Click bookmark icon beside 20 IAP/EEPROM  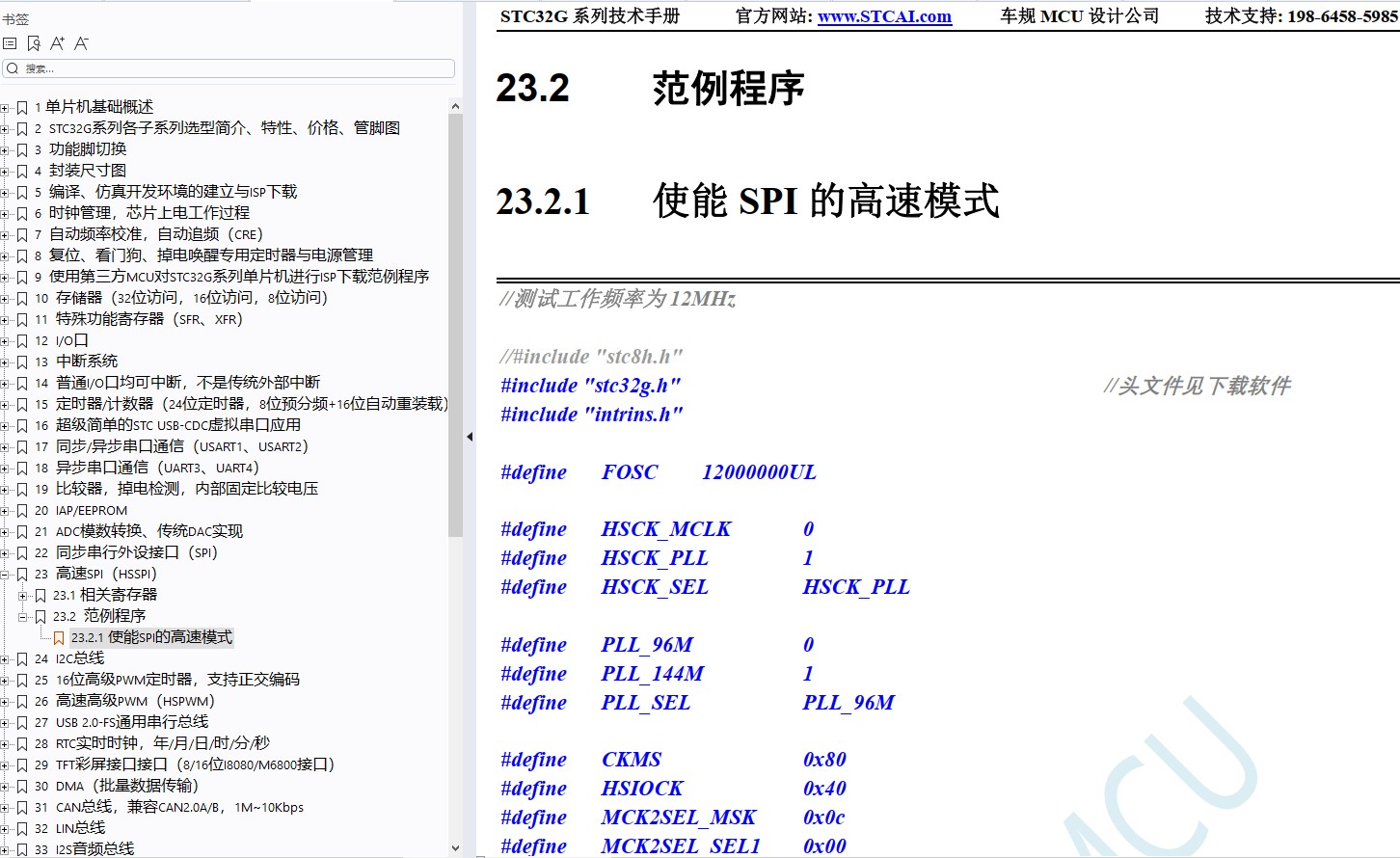click(22, 510)
